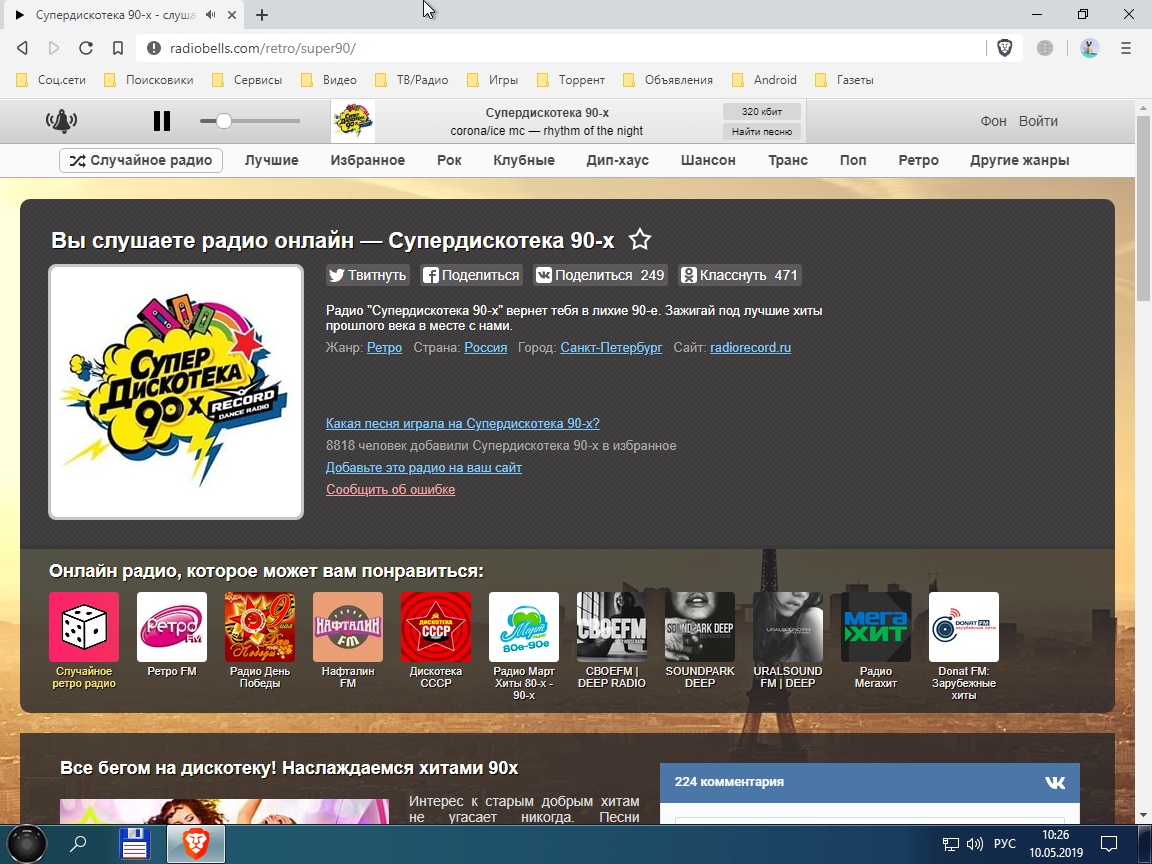The width and height of the screenshot is (1152, 864).
Task: Open the Избранное menu item
Action: point(367,160)
